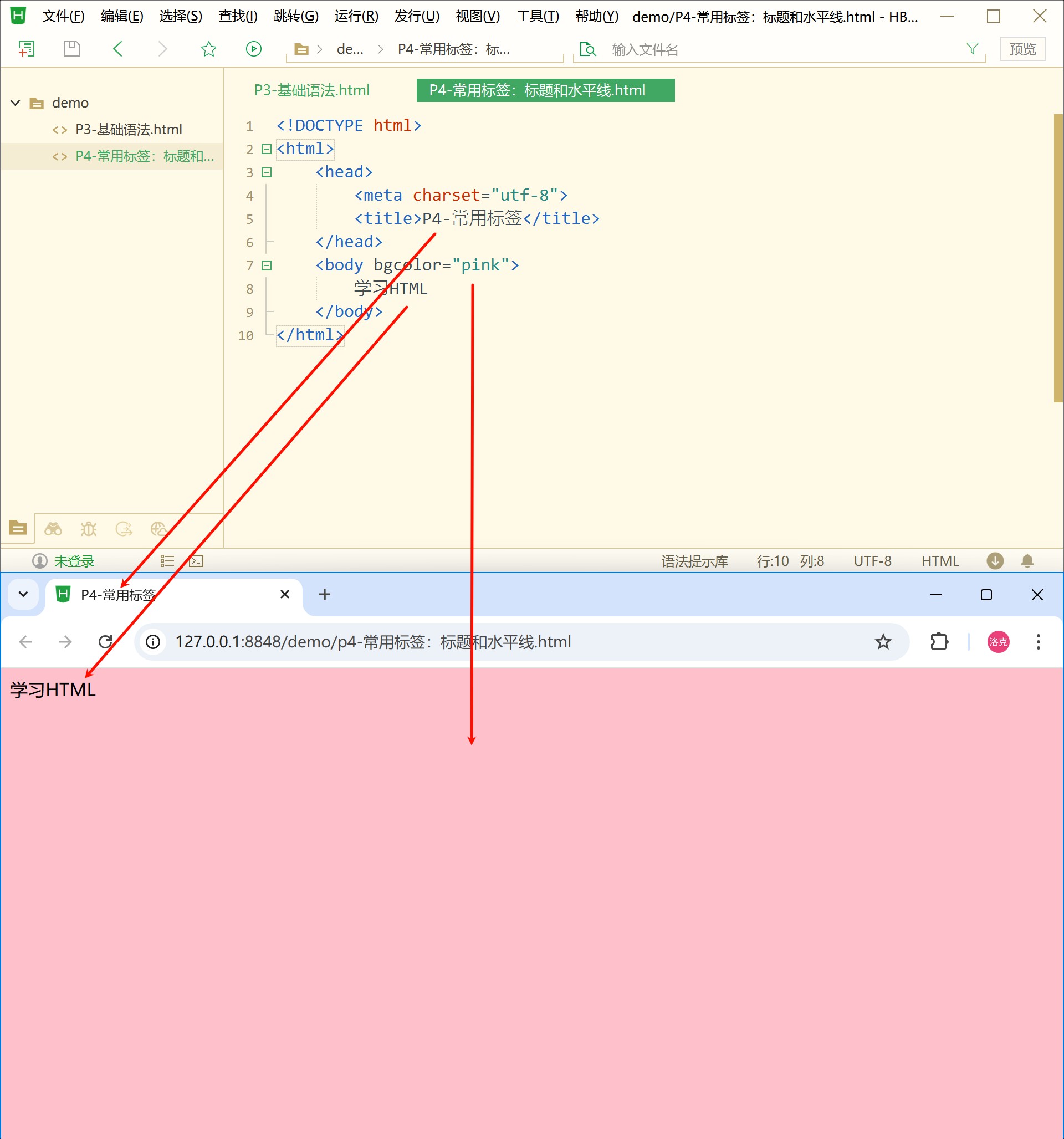Open the 查找(I) menu
Screen dimensions: 1064x1139
coord(238,16)
